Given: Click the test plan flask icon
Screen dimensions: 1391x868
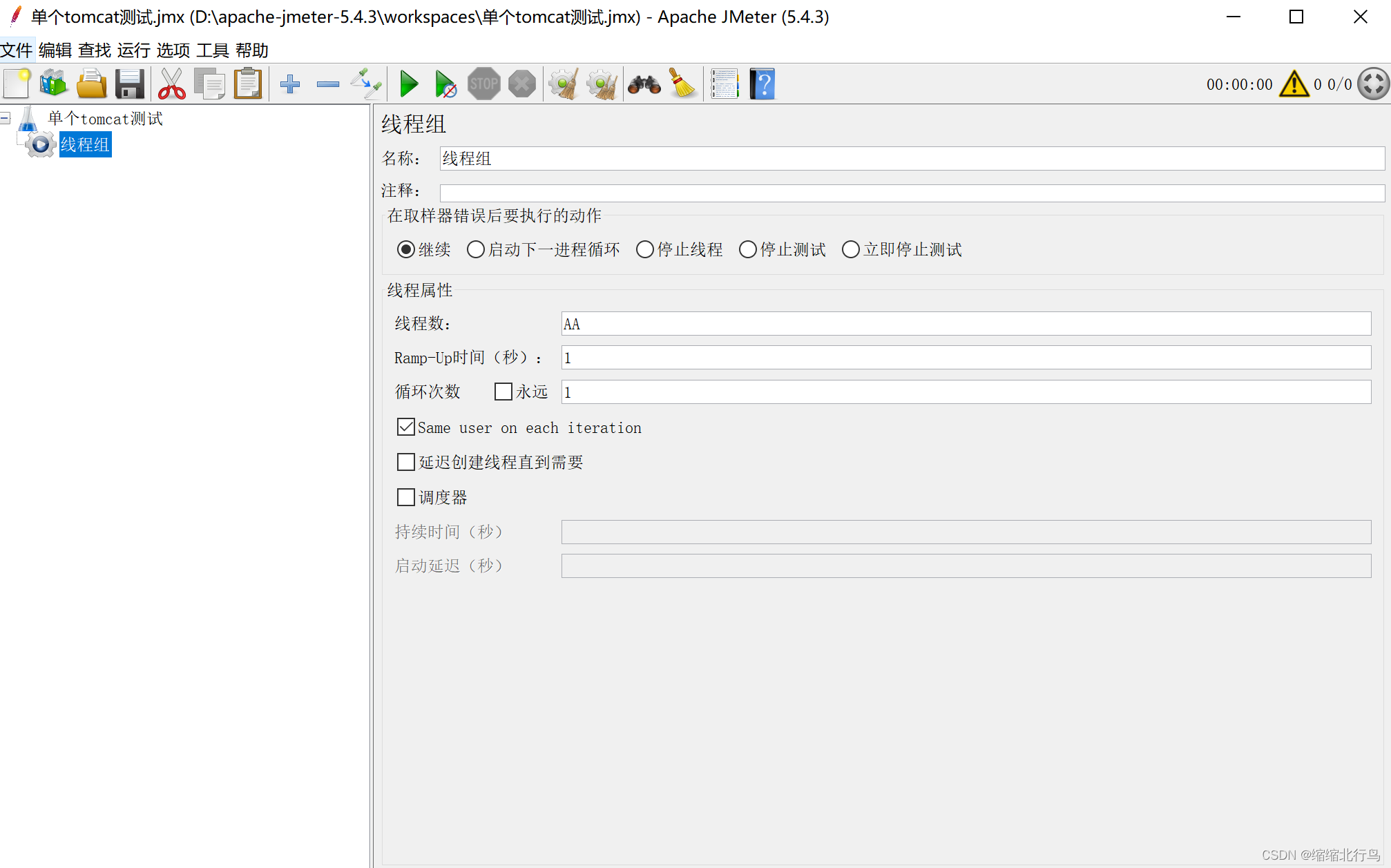Looking at the screenshot, I should [28, 118].
